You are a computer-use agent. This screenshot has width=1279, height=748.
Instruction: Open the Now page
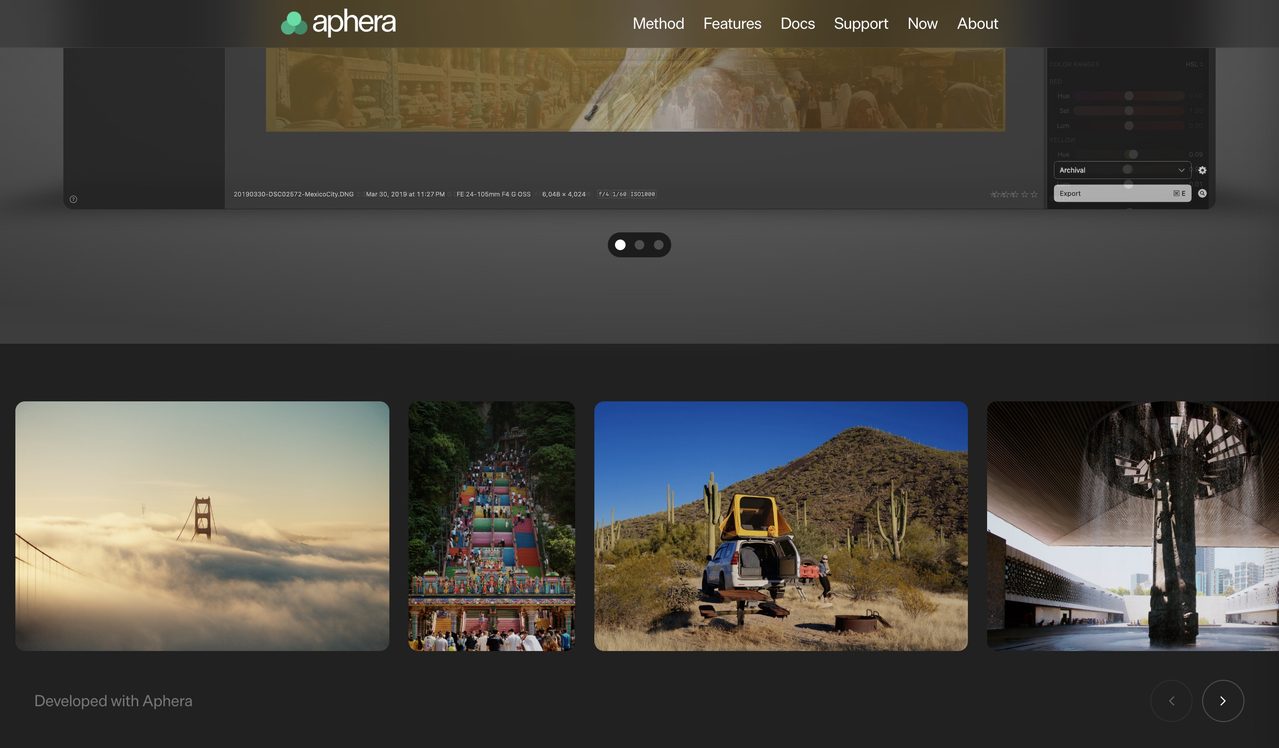click(x=922, y=23)
